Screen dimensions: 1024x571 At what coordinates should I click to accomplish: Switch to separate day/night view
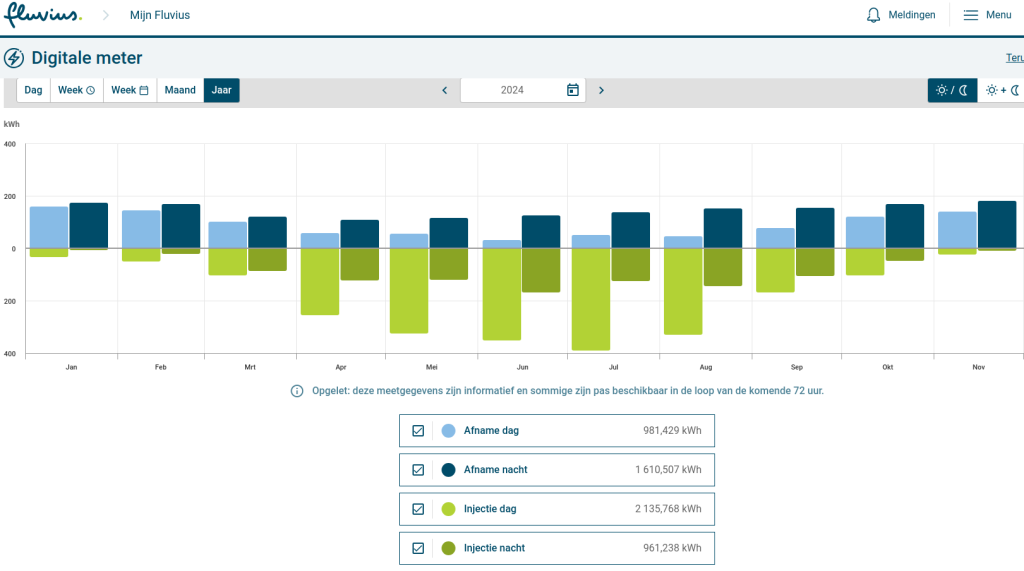click(x=952, y=90)
